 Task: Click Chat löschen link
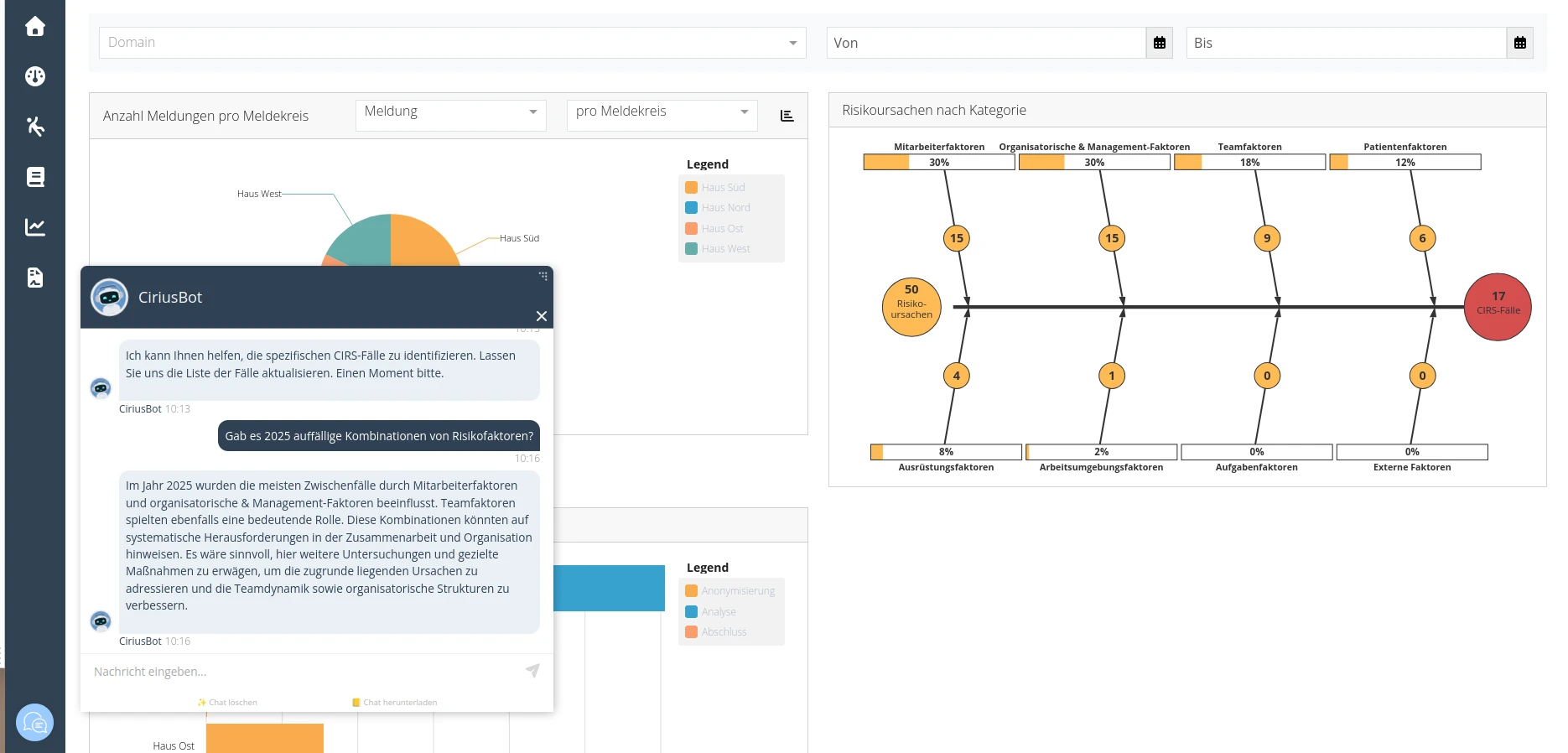tap(228, 703)
